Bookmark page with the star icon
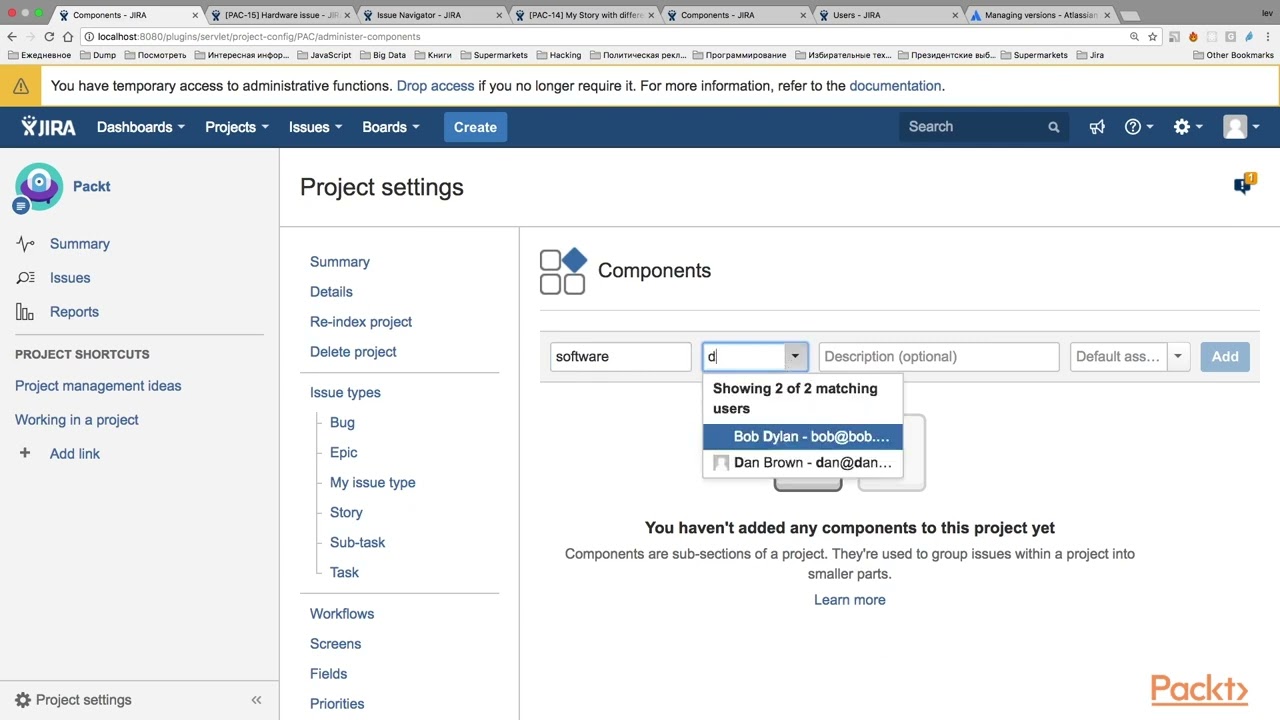The width and height of the screenshot is (1280, 720). coord(1152,36)
